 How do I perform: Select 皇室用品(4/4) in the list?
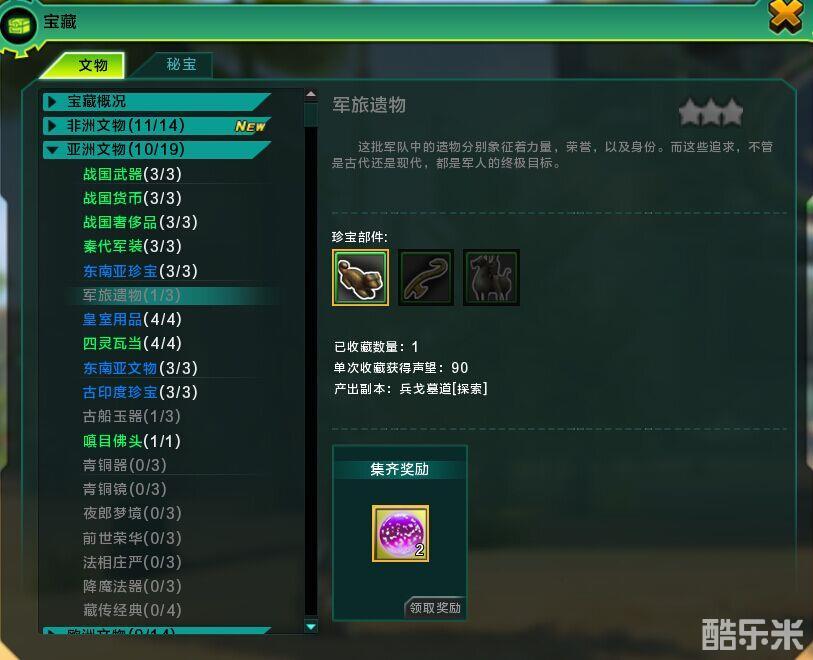pos(132,319)
